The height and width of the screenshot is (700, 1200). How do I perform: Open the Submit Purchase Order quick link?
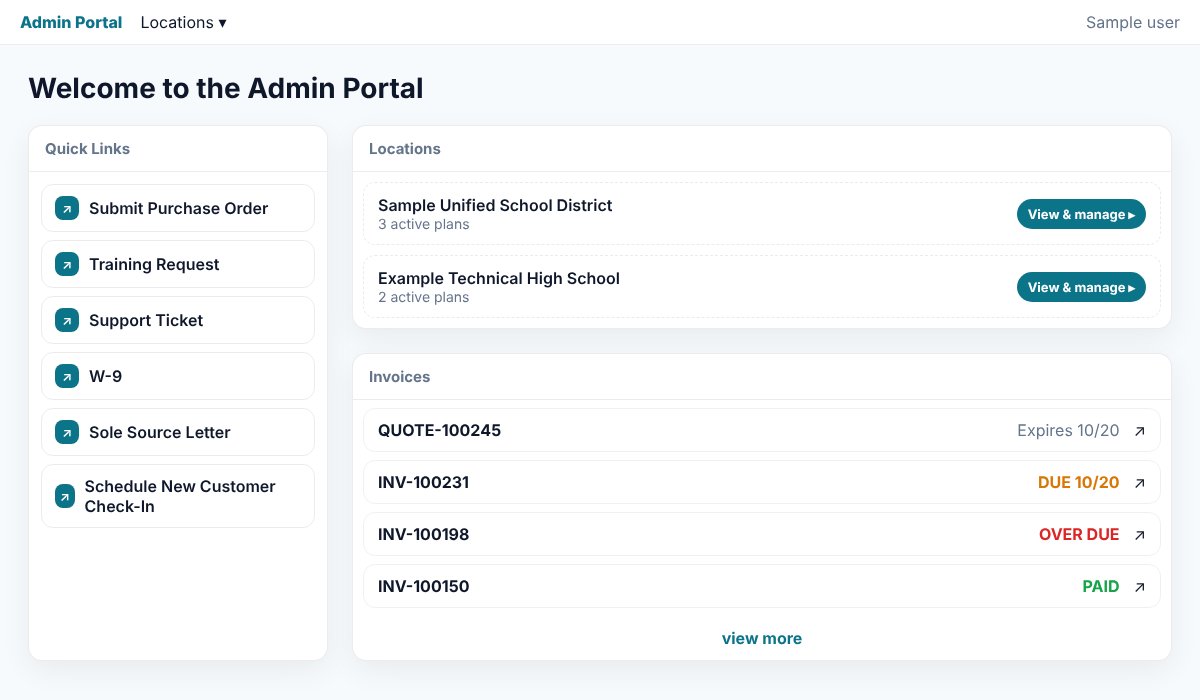(x=178, y=208)
